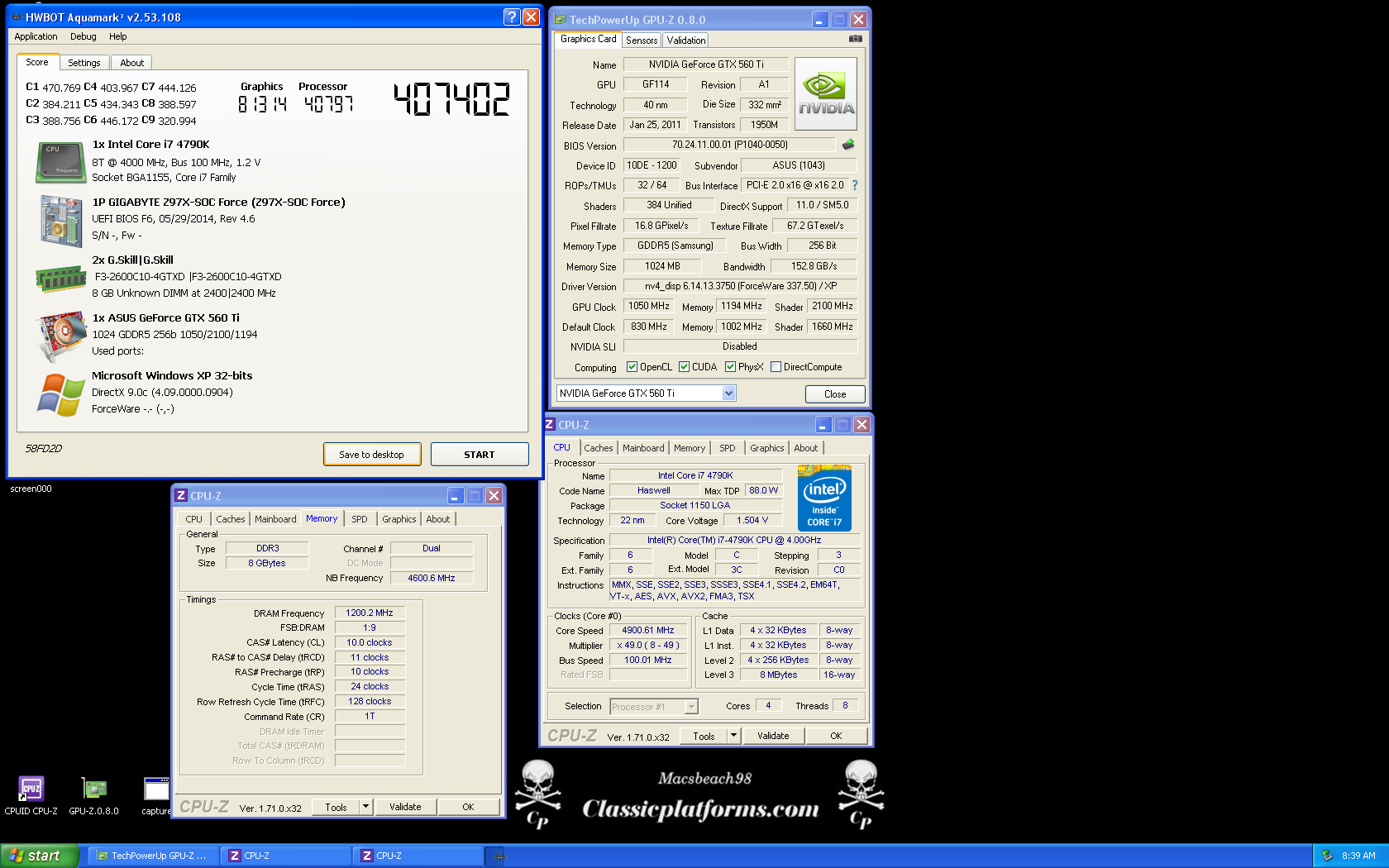Click the Core Speed value 4900.61 MHz
The image size is (1389, 868).
coord(648,630)
